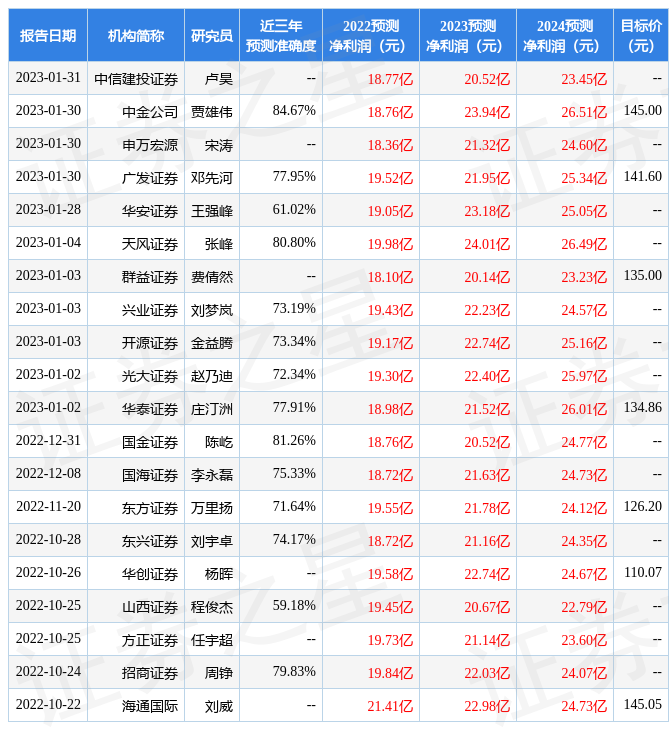Click researcher name 王强峰

pos(212,211)
